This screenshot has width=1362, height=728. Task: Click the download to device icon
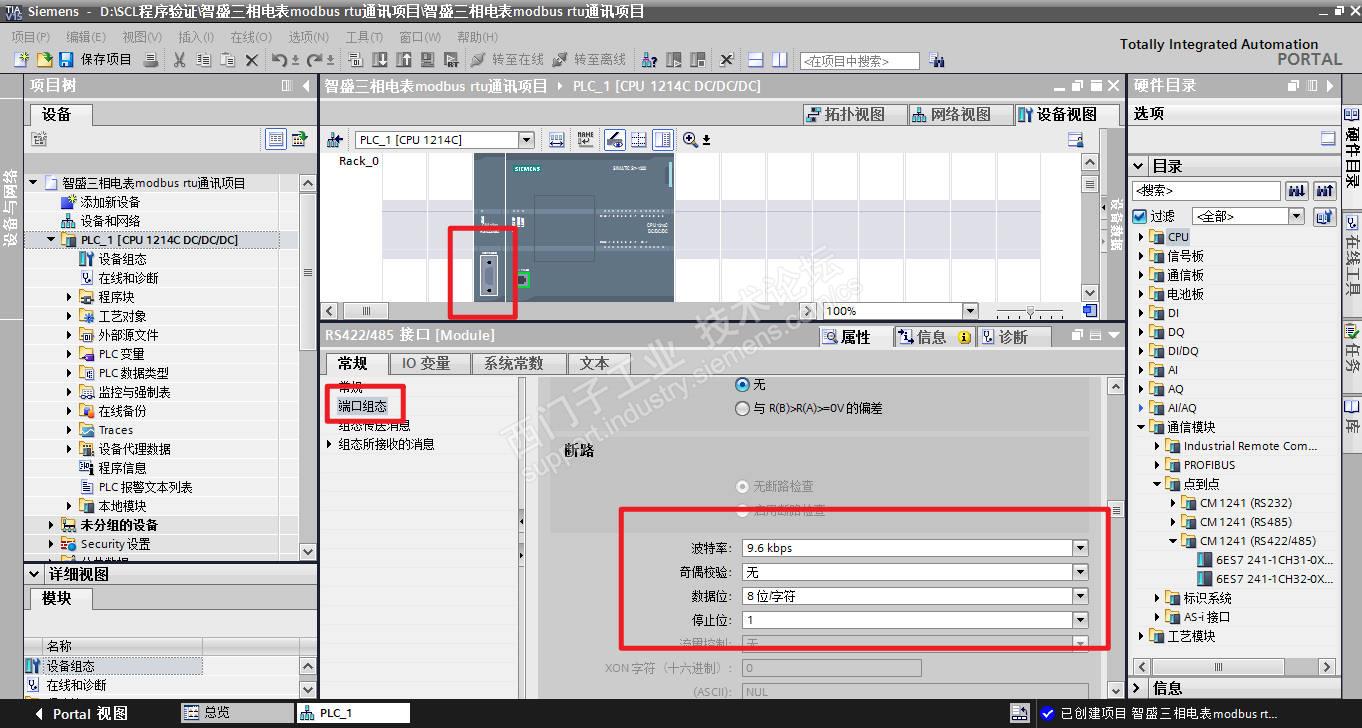(380, 60)
